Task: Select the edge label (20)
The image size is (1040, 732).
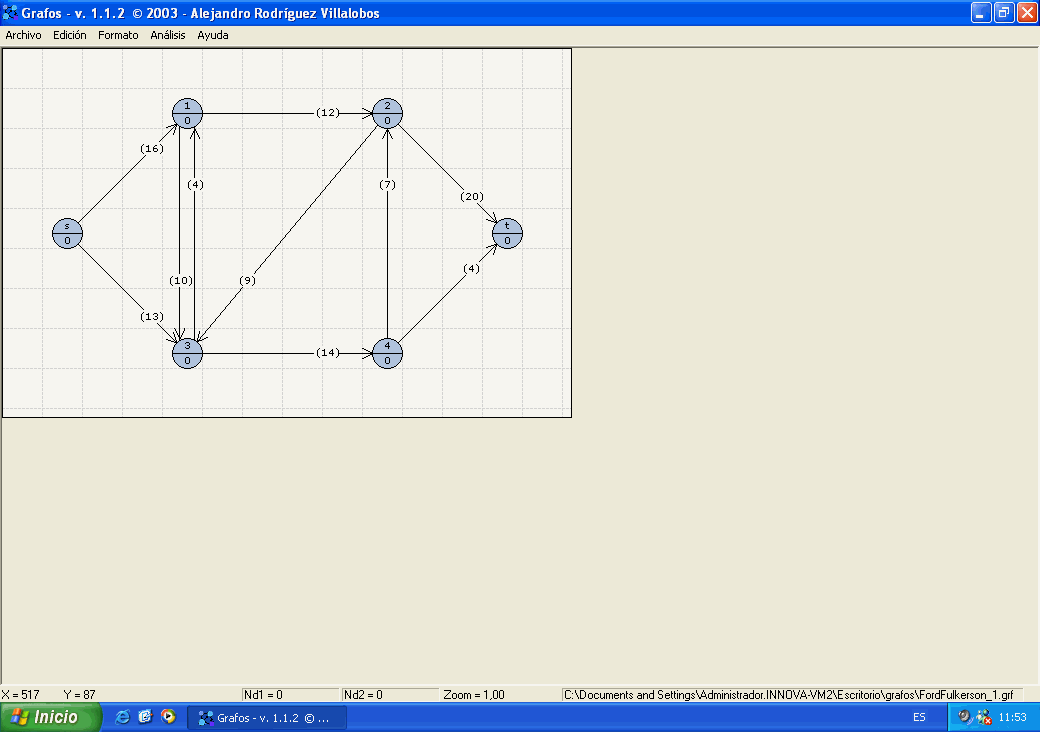Action: point(472,197)
